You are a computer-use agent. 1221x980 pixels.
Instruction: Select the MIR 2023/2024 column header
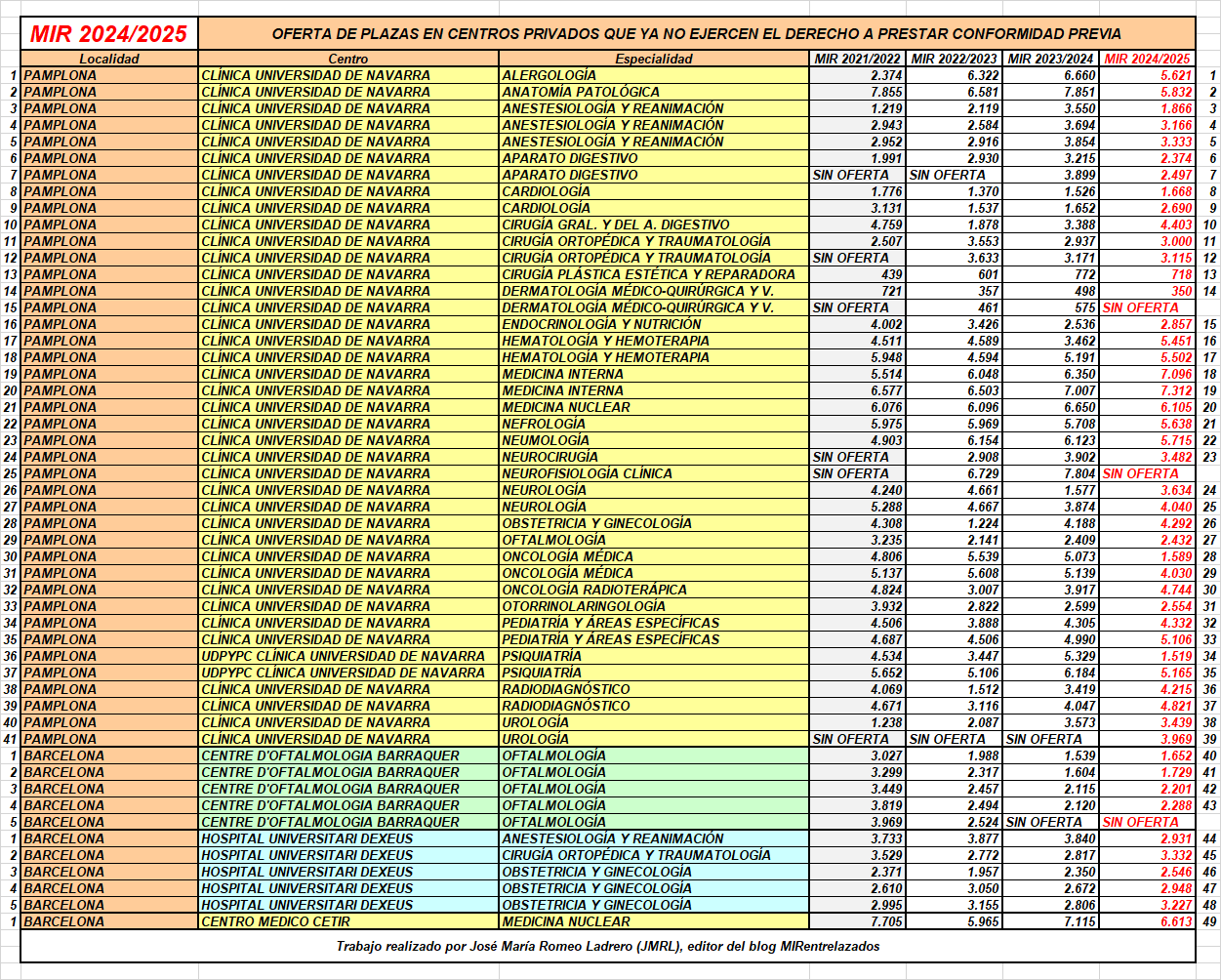tap(1050, 59)
